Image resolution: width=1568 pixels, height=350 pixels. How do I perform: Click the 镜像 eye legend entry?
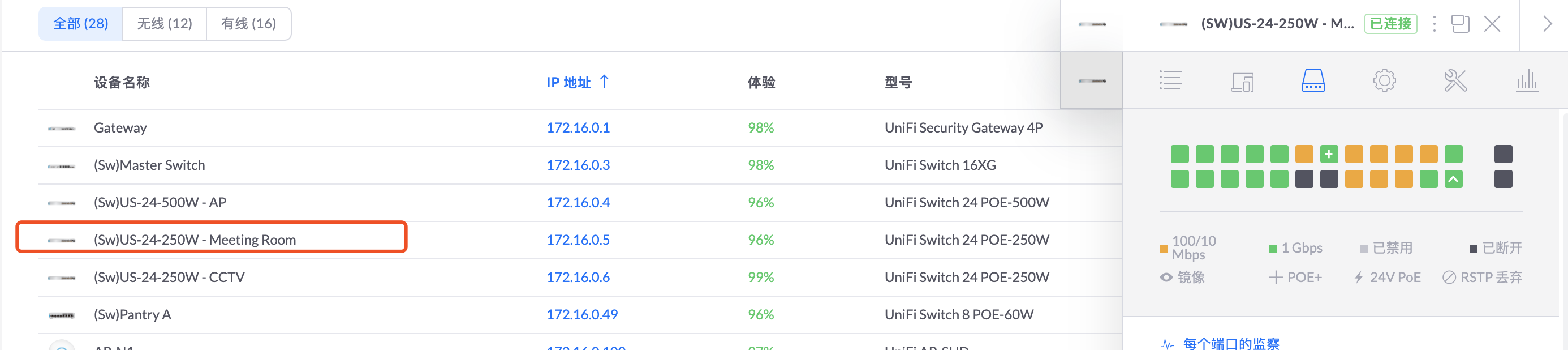1182,278
